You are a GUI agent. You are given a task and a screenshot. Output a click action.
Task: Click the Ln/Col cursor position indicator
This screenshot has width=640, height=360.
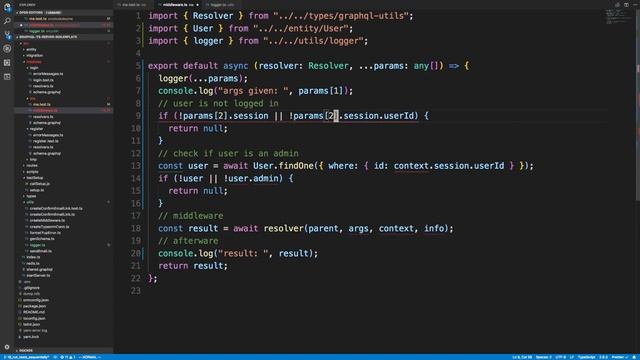522,357
